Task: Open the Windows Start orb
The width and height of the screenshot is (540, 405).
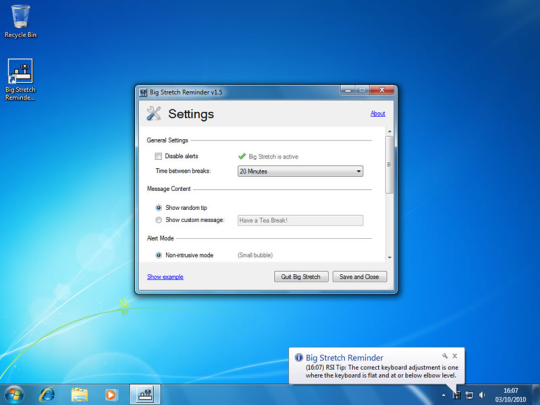Action: point(14,394)
